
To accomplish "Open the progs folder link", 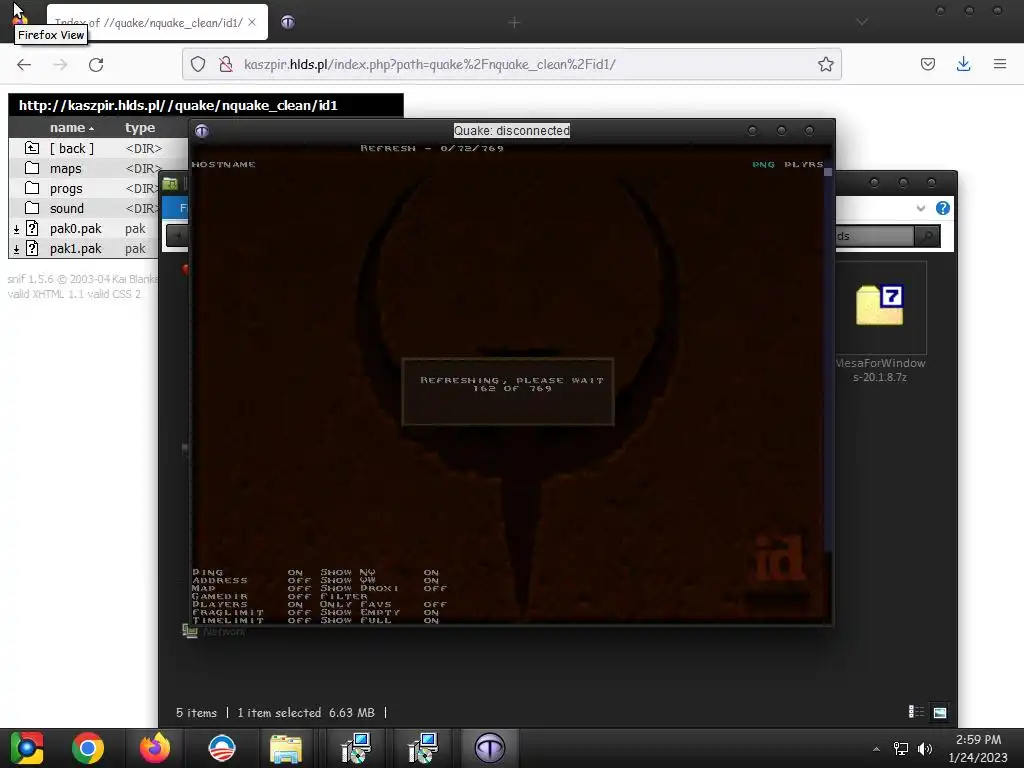I will pyautogui.click(x=66, y=189).
